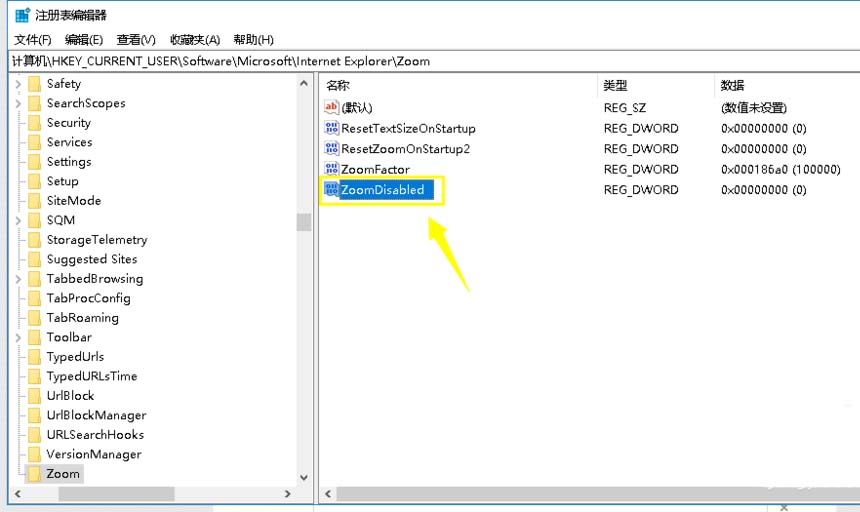Select the Services key label
Viewport: 860px width, 512px height.
point(70,142)
